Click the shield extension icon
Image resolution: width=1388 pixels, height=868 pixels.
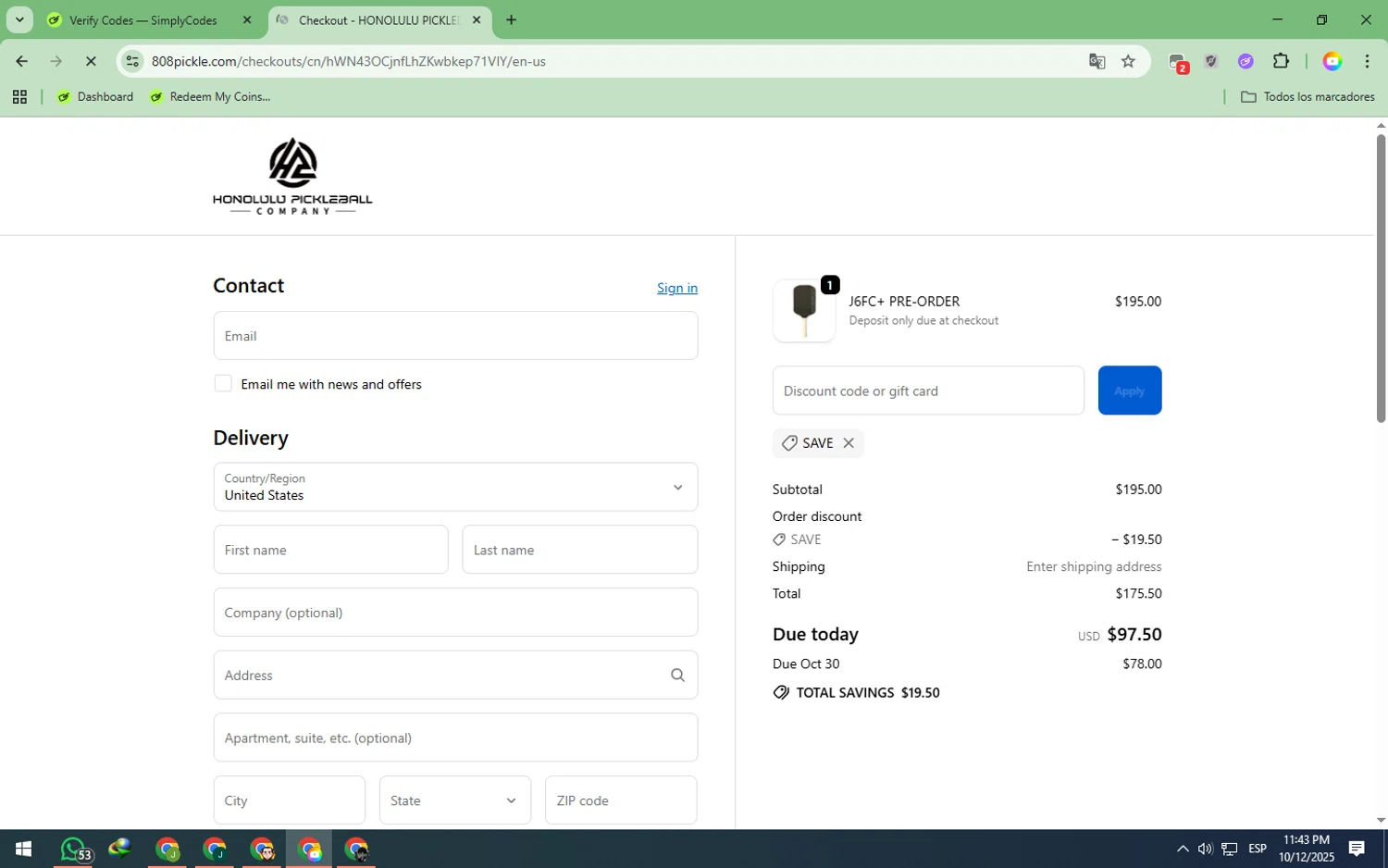[1211, 61]
